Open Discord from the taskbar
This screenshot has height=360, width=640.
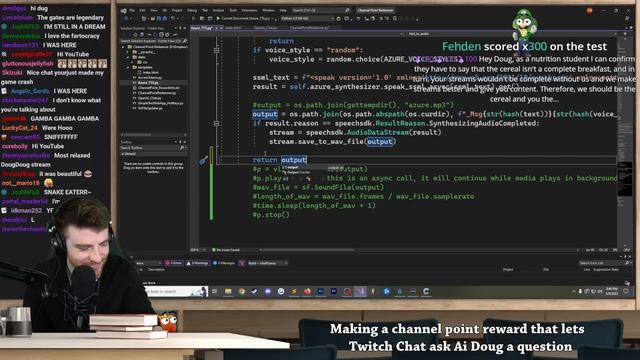pos(268,291)
